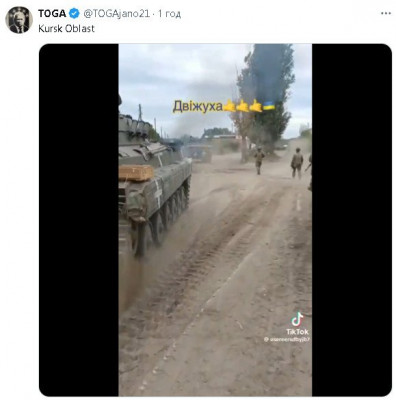Click the TOGA display name
The image size is (396, 400).
pos(52,14)
